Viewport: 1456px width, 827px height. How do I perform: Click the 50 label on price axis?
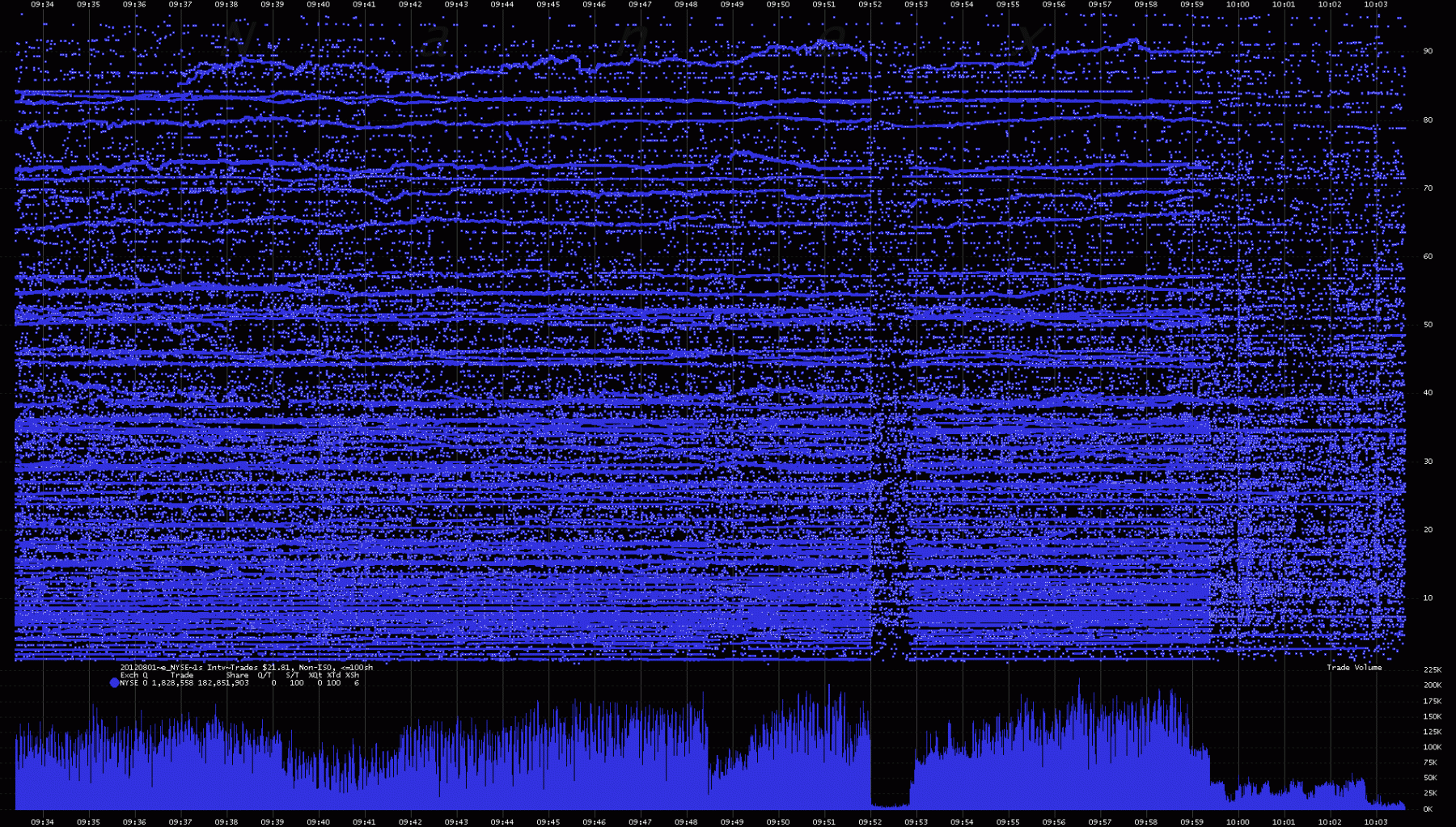pyautogui.click(x=1428, y=325)
